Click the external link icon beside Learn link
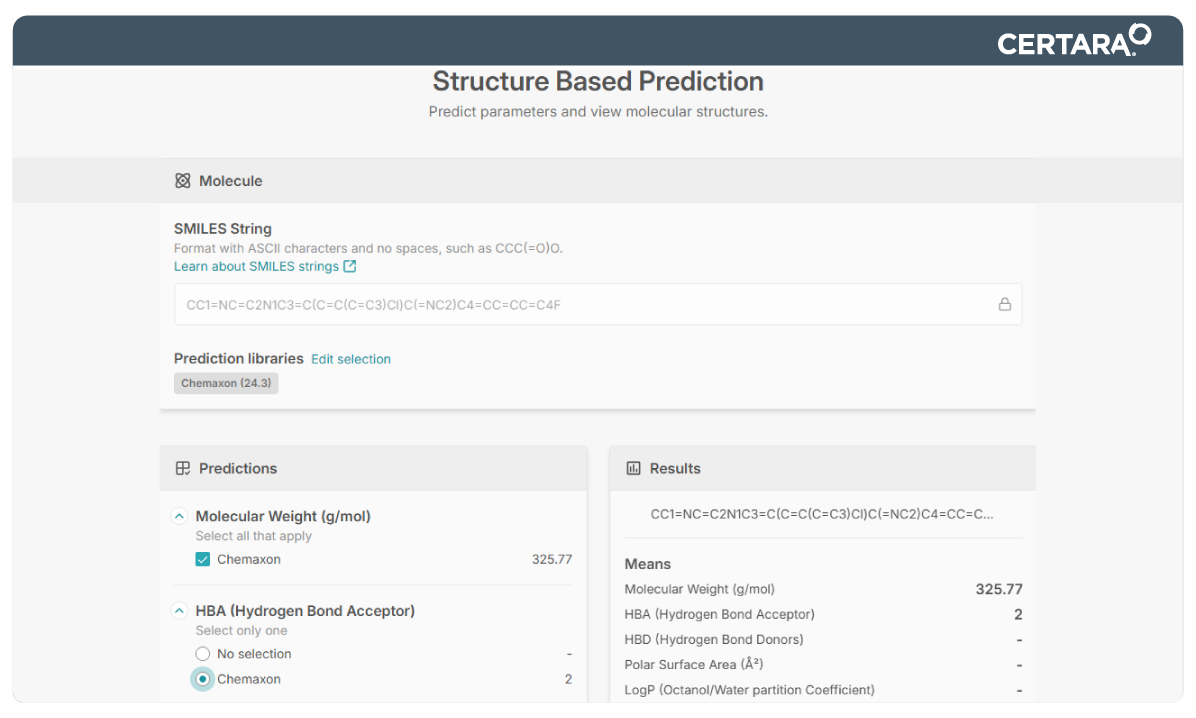 (x=350, y=267)
